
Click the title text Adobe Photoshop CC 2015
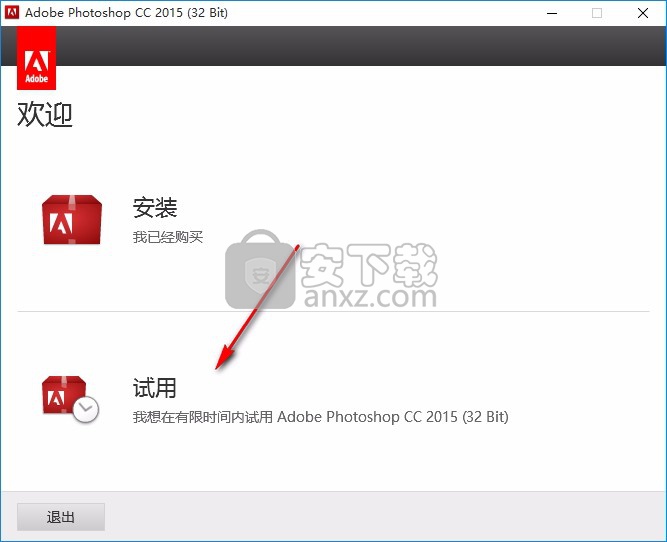tap(126, 13)
